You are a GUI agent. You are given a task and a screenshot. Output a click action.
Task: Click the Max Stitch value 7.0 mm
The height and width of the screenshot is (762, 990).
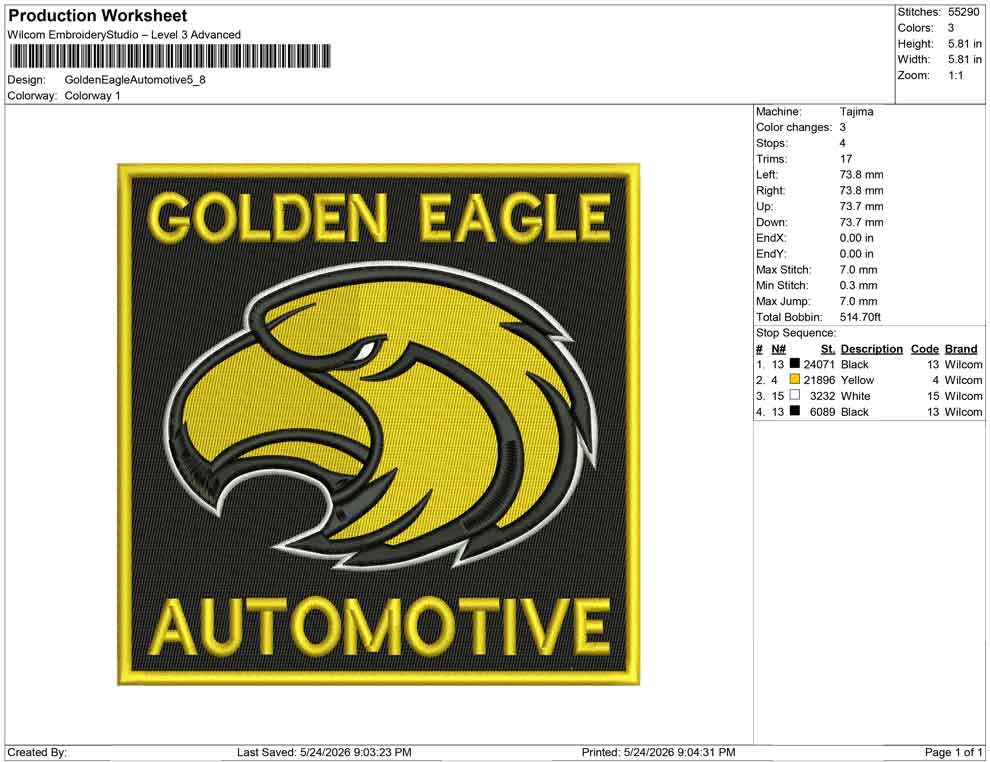point(859,270)
